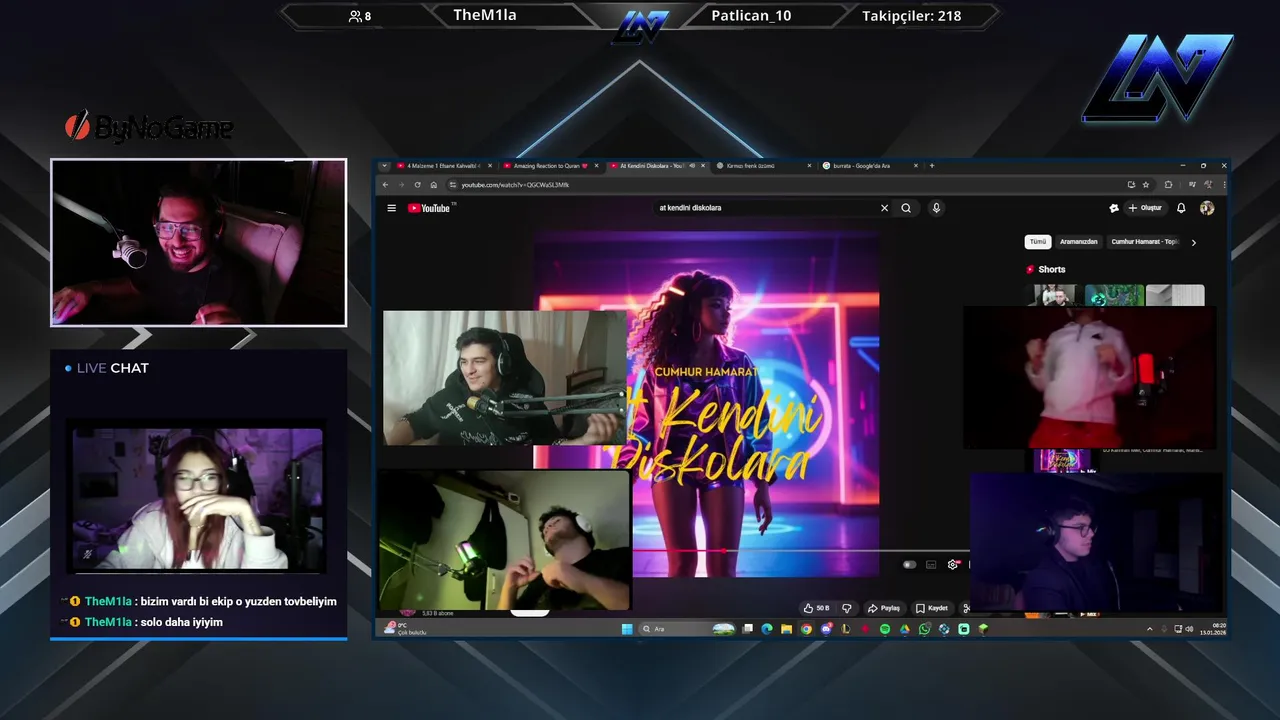1280x720 pixels.
Task: Like the video showing 50 B
Action: pyautogui.click(x=817, y=608)
